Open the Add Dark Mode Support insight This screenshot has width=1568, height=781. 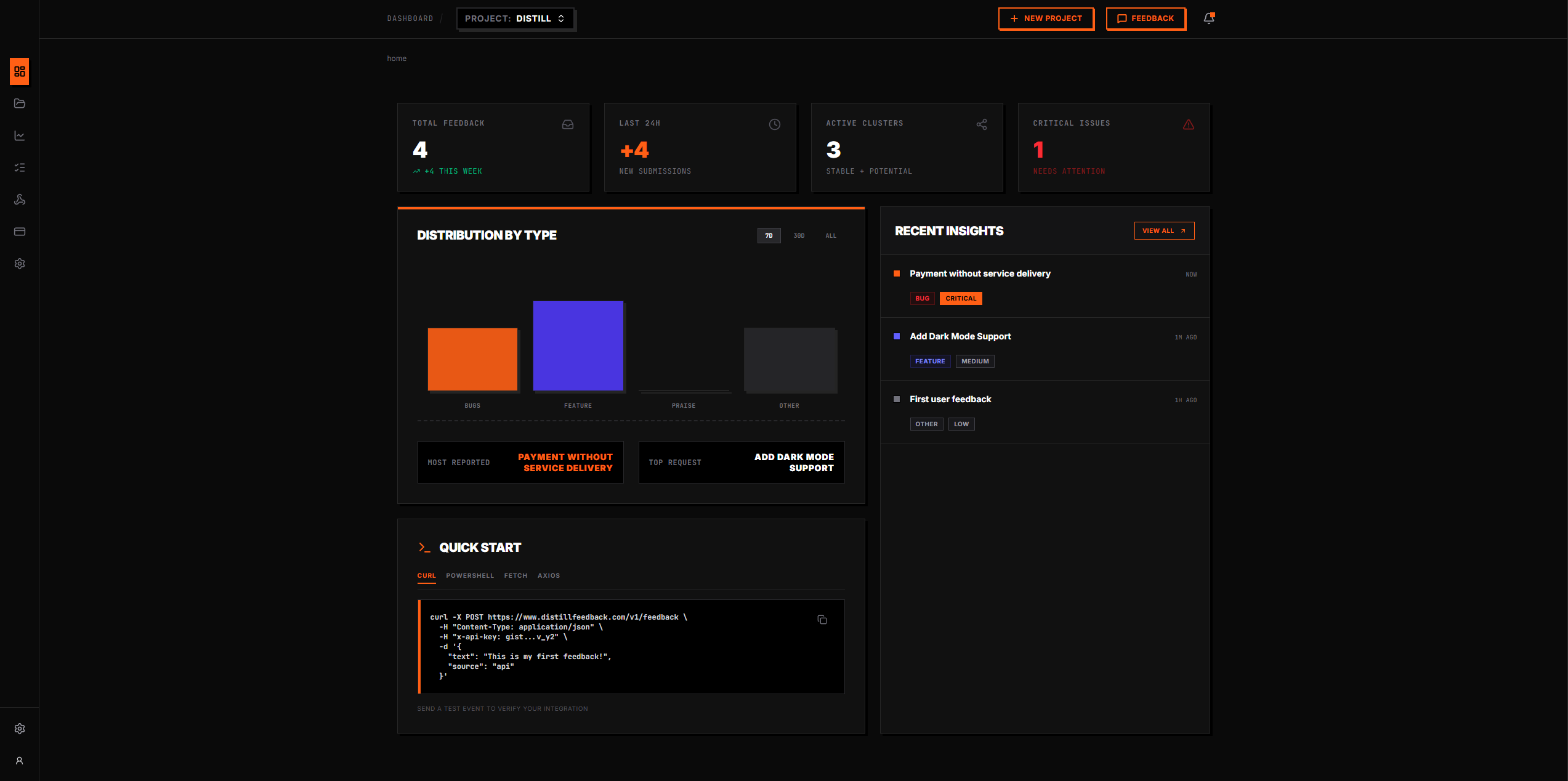click(x=960, y=336)
